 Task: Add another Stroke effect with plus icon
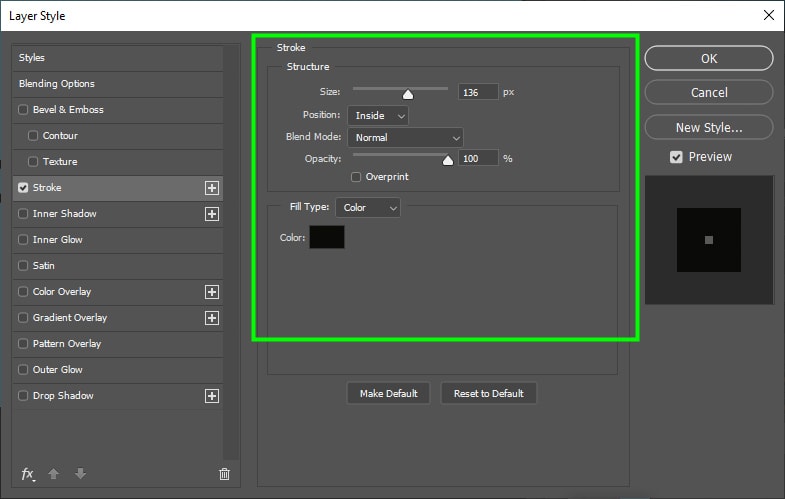[212, 188]
